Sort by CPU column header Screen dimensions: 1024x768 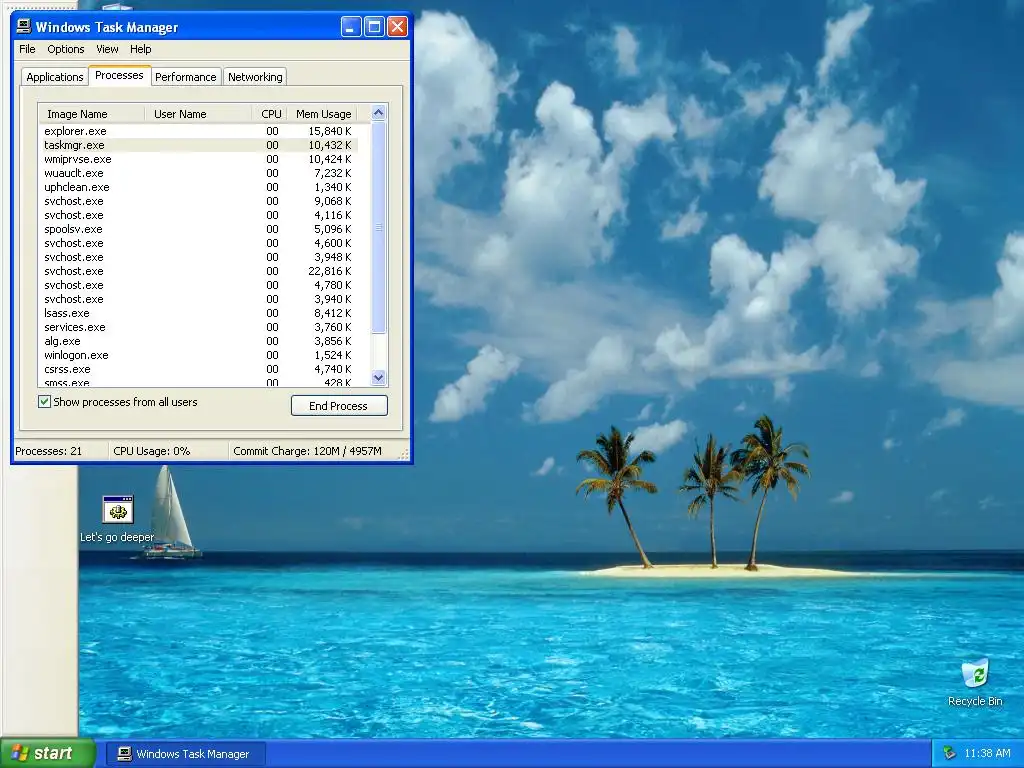[269, 114]
